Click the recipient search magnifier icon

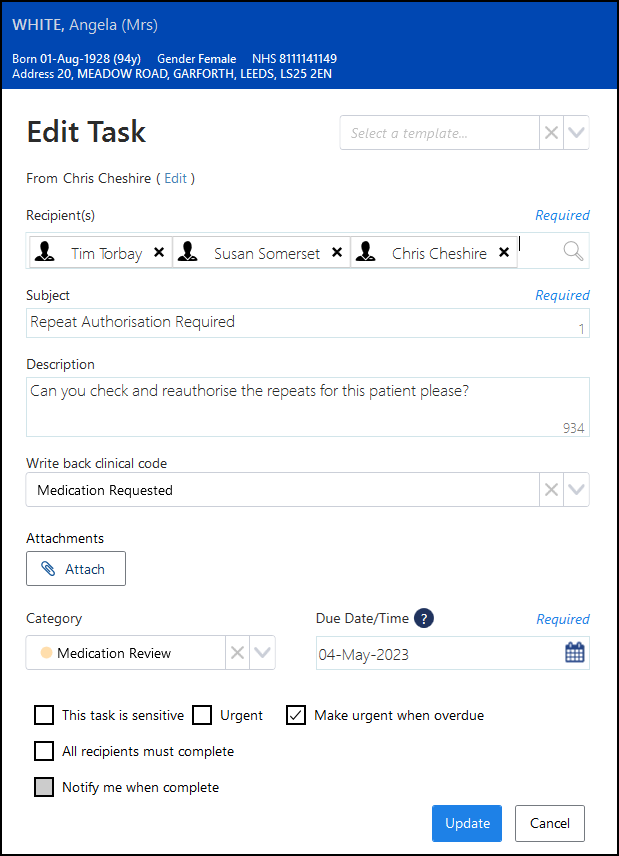(573, 252)
